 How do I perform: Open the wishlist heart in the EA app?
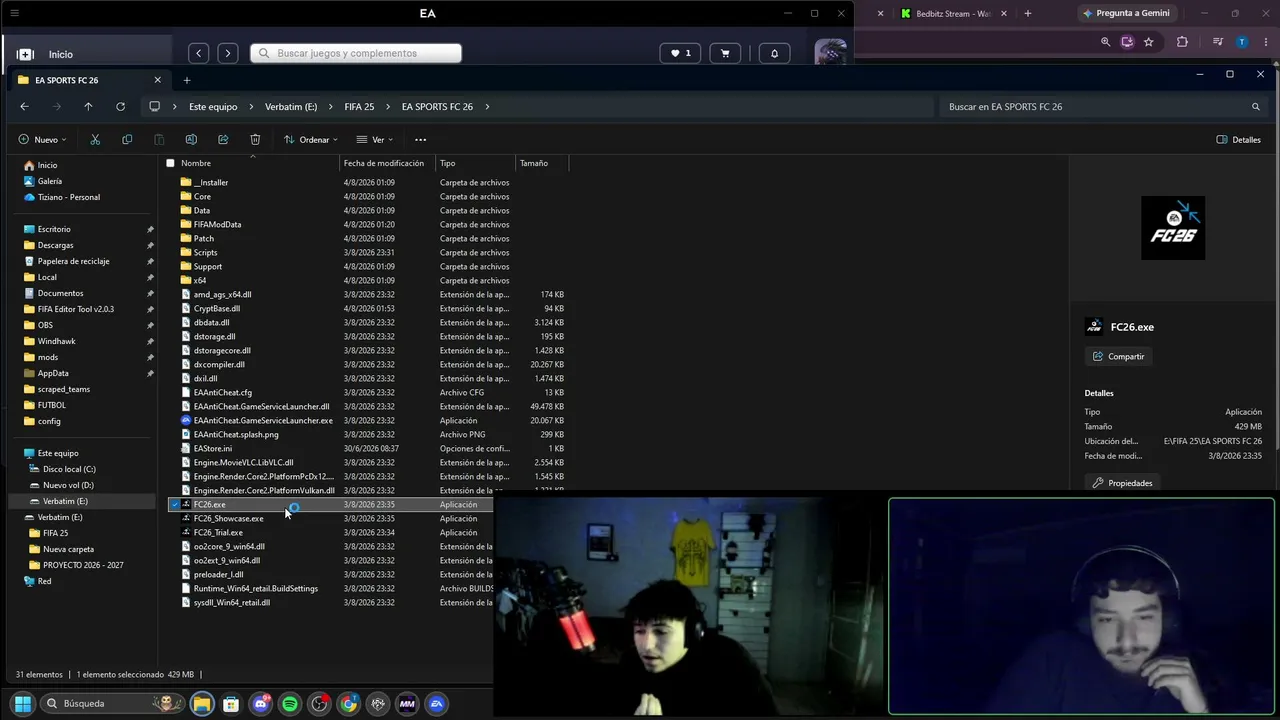pyautogui.click(x=680, y=53)
